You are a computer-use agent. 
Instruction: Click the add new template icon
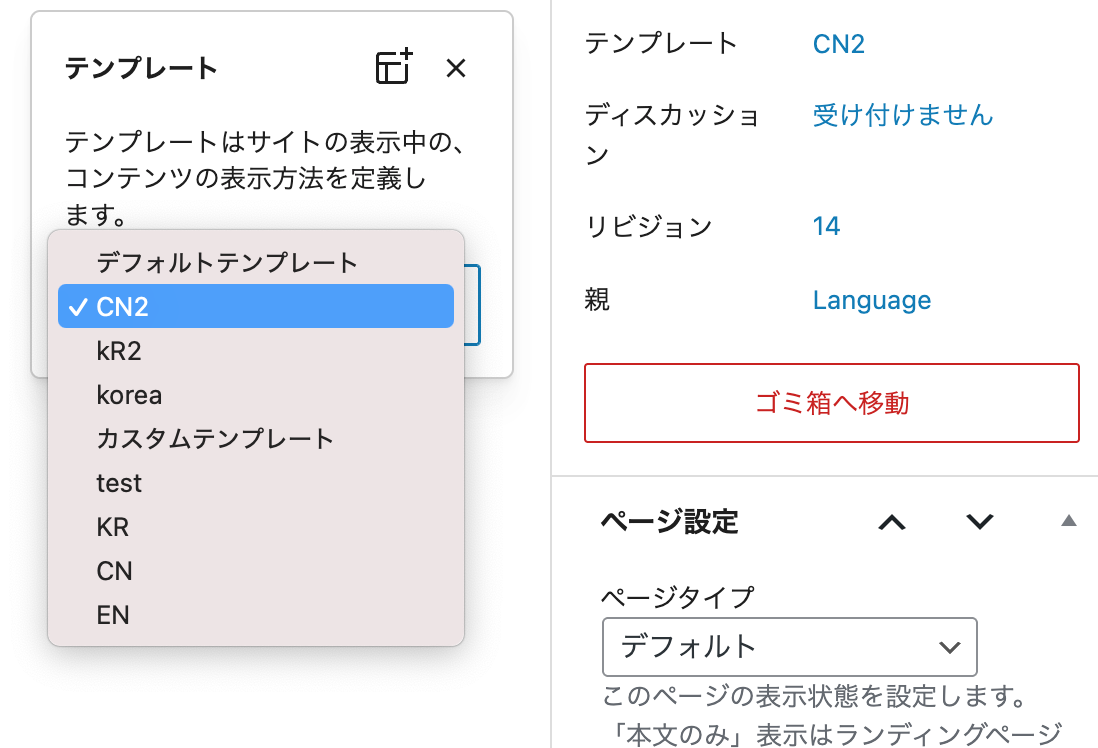tap(394, 68)
